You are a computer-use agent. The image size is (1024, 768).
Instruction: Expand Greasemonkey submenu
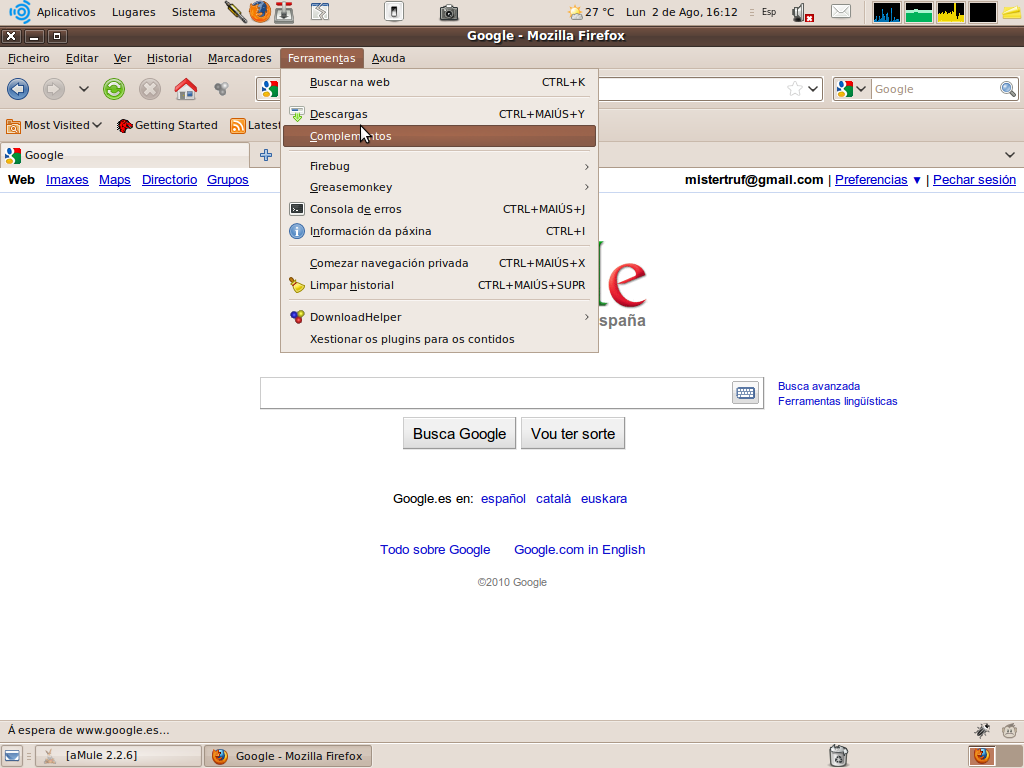pyautogui.click(x=440, y=187)
